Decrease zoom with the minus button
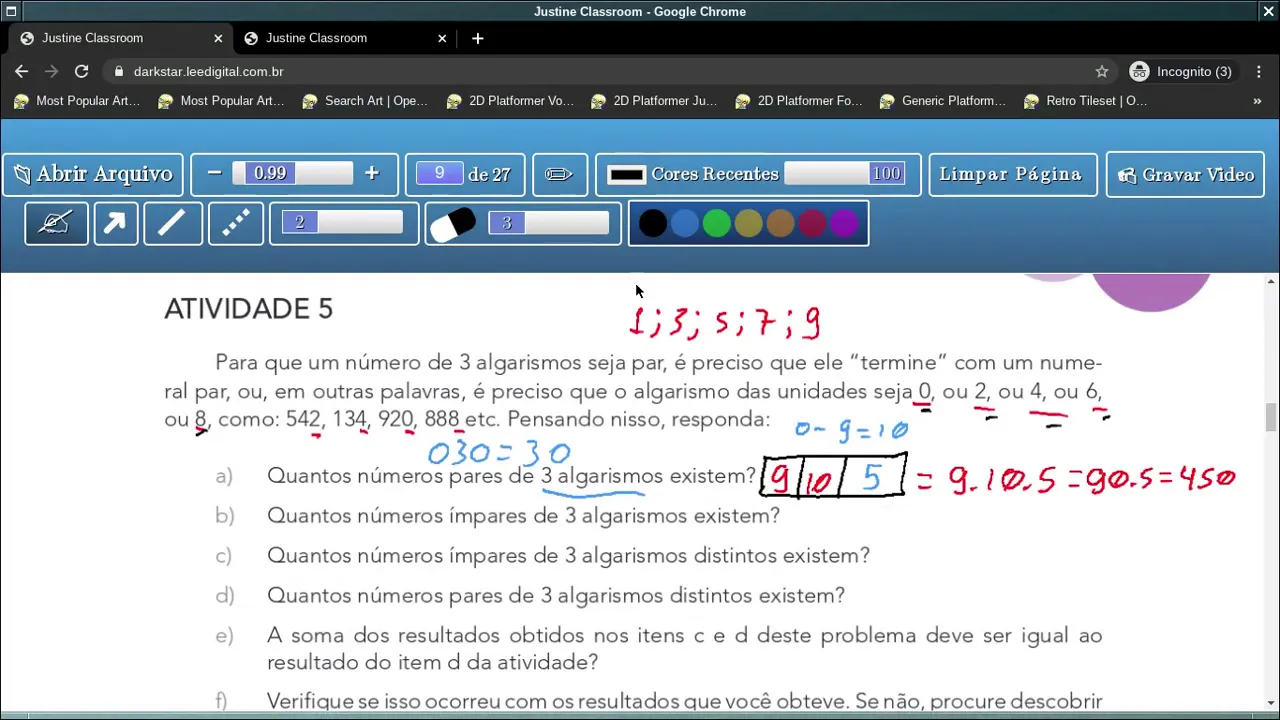 pos(214,174)
